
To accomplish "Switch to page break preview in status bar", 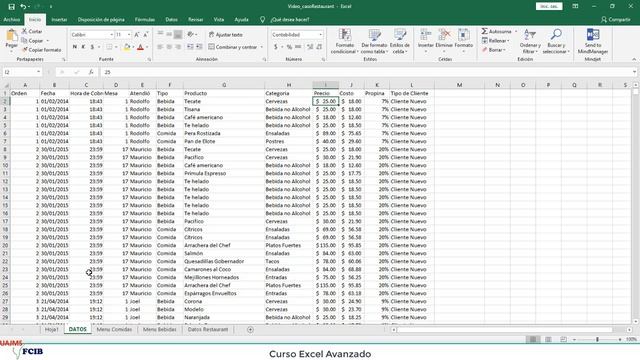I will (563, 339).
